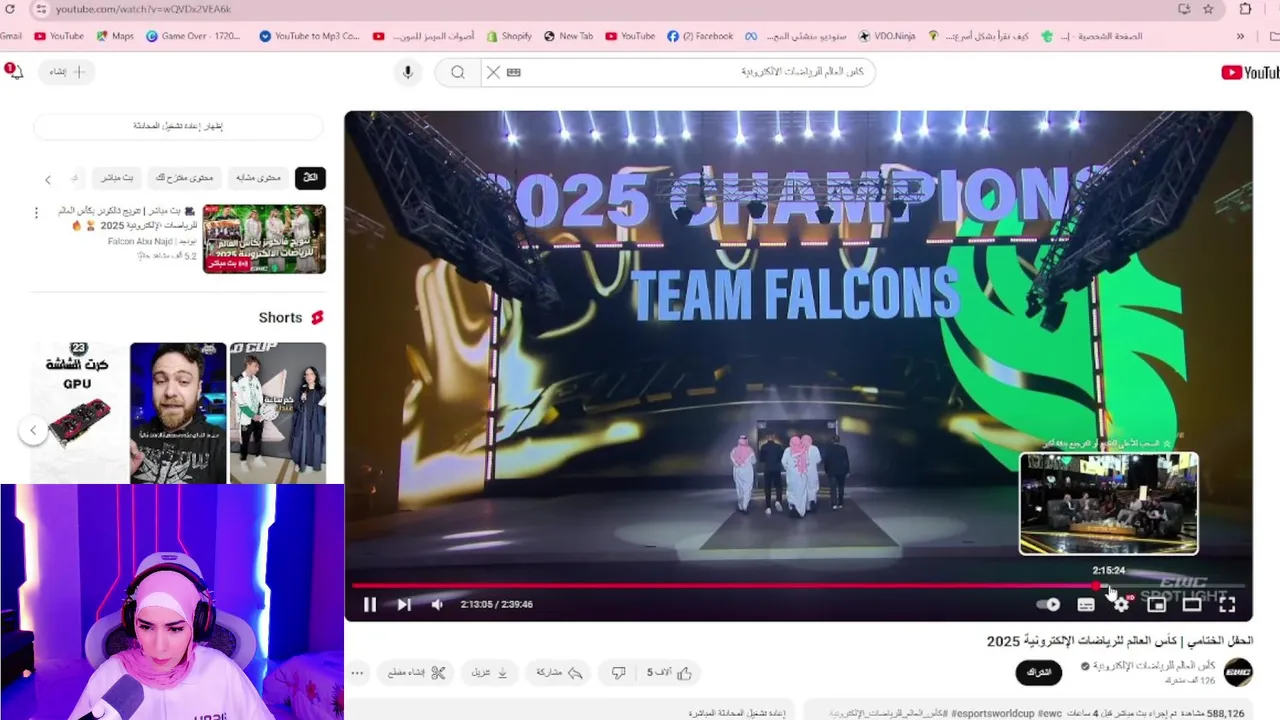This screenshot has width=1280, height=720.
Task: Go to previous Shorts with the arrow
Action: (33, 431)
